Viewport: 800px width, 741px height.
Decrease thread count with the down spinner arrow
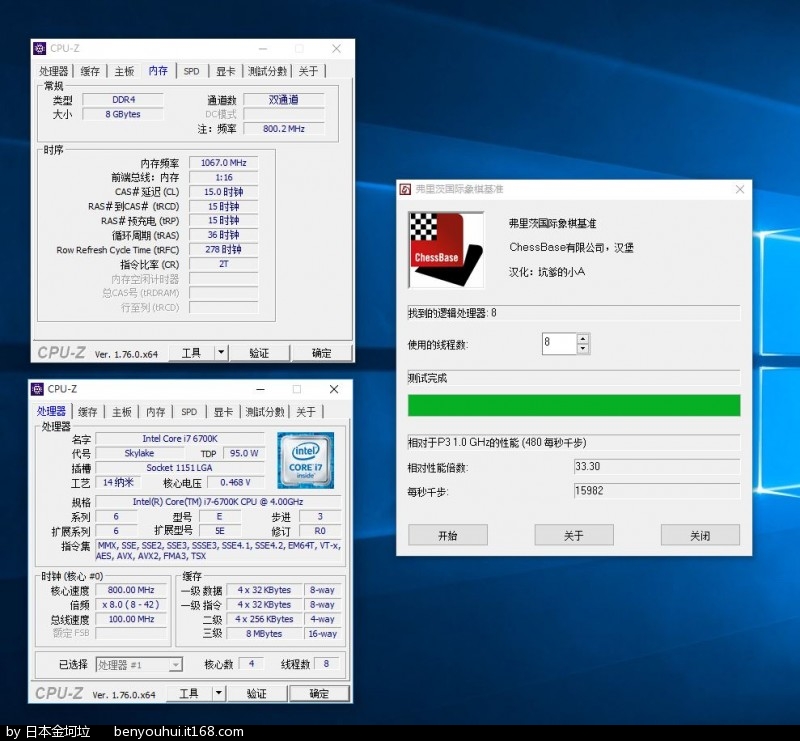point(583,349)
